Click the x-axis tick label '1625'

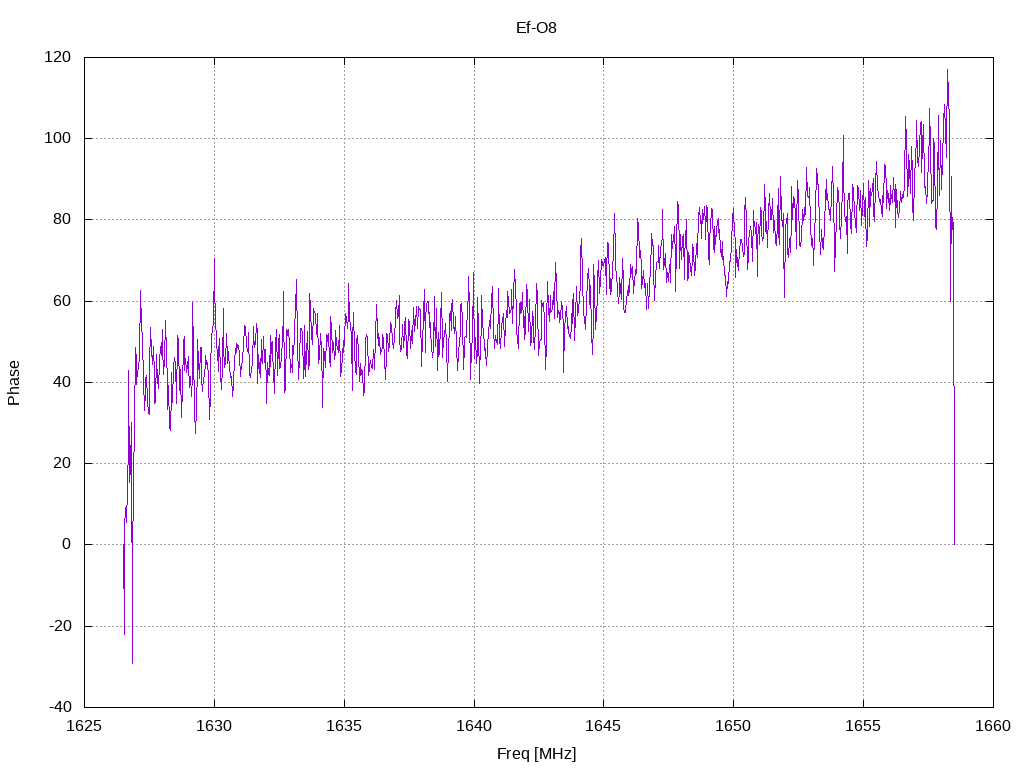(85, 726)
